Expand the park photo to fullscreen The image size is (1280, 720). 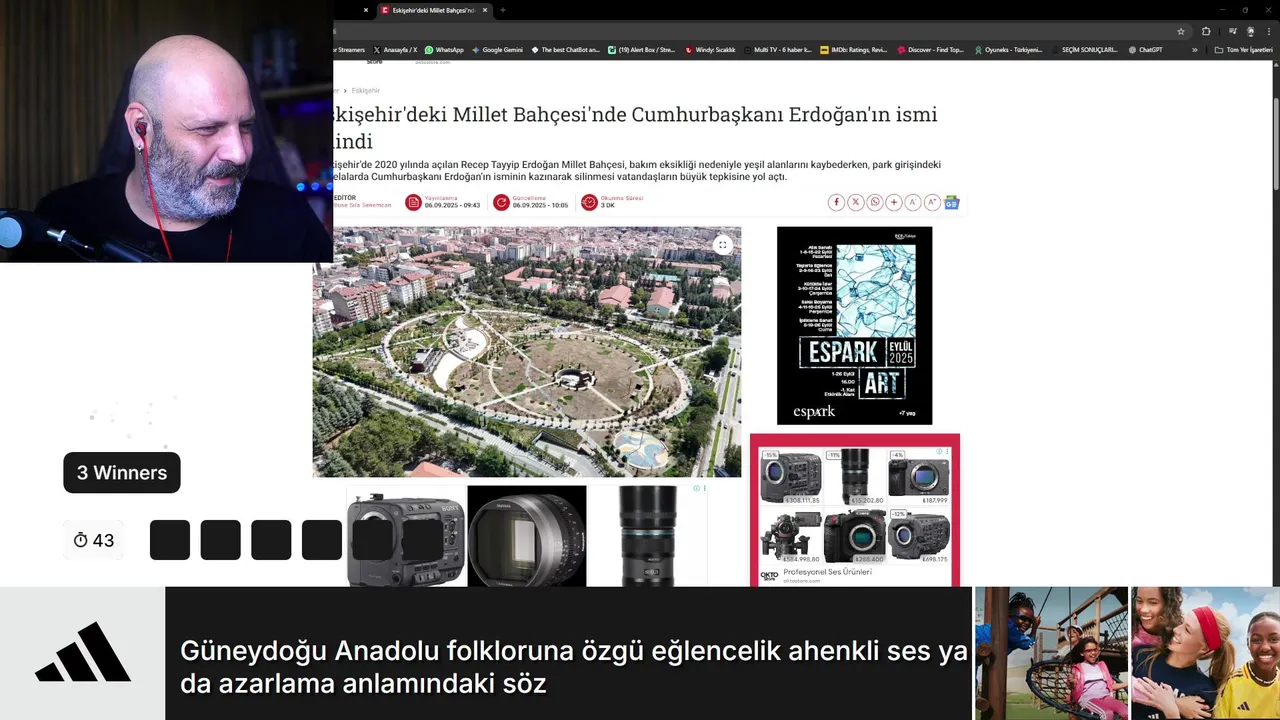(x=722, y=245)
